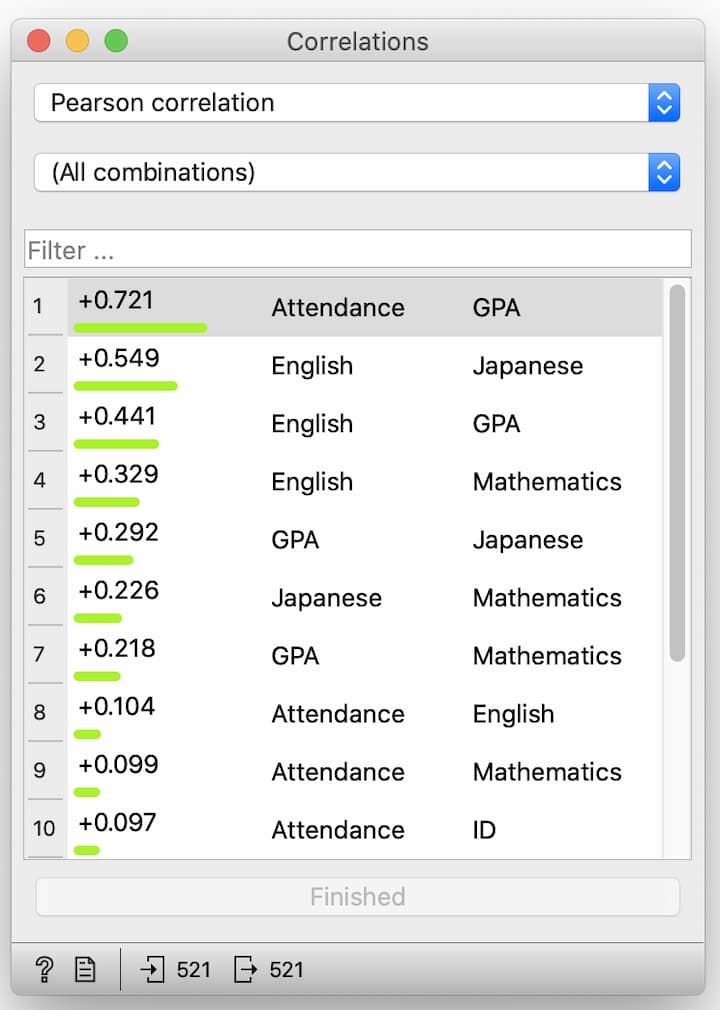Select the English and Mathematics row
The image size is (720, 1010).
click(x=364, y=482)
